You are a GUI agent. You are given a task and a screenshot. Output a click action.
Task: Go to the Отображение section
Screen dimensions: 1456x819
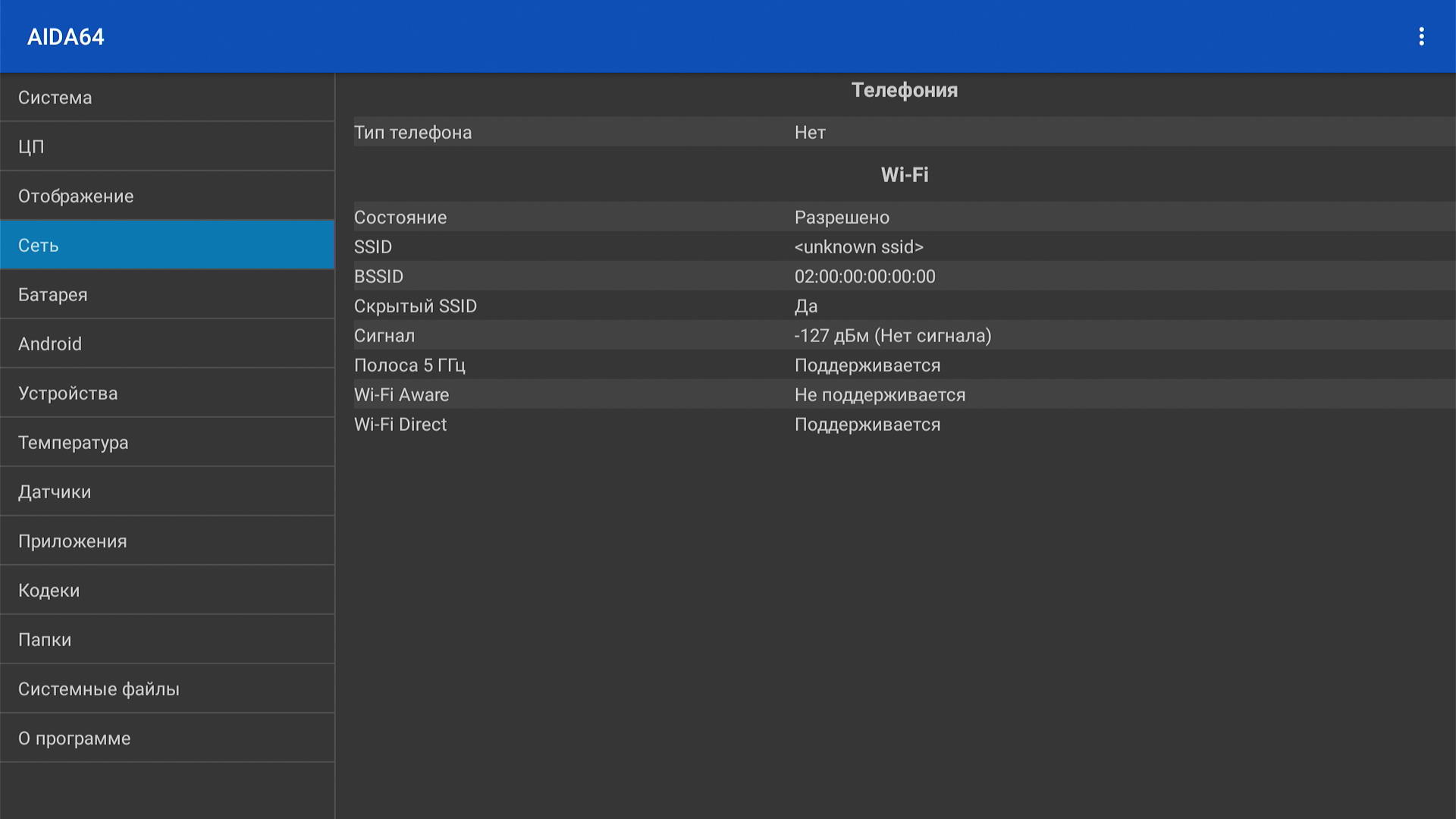click(167, 196)
